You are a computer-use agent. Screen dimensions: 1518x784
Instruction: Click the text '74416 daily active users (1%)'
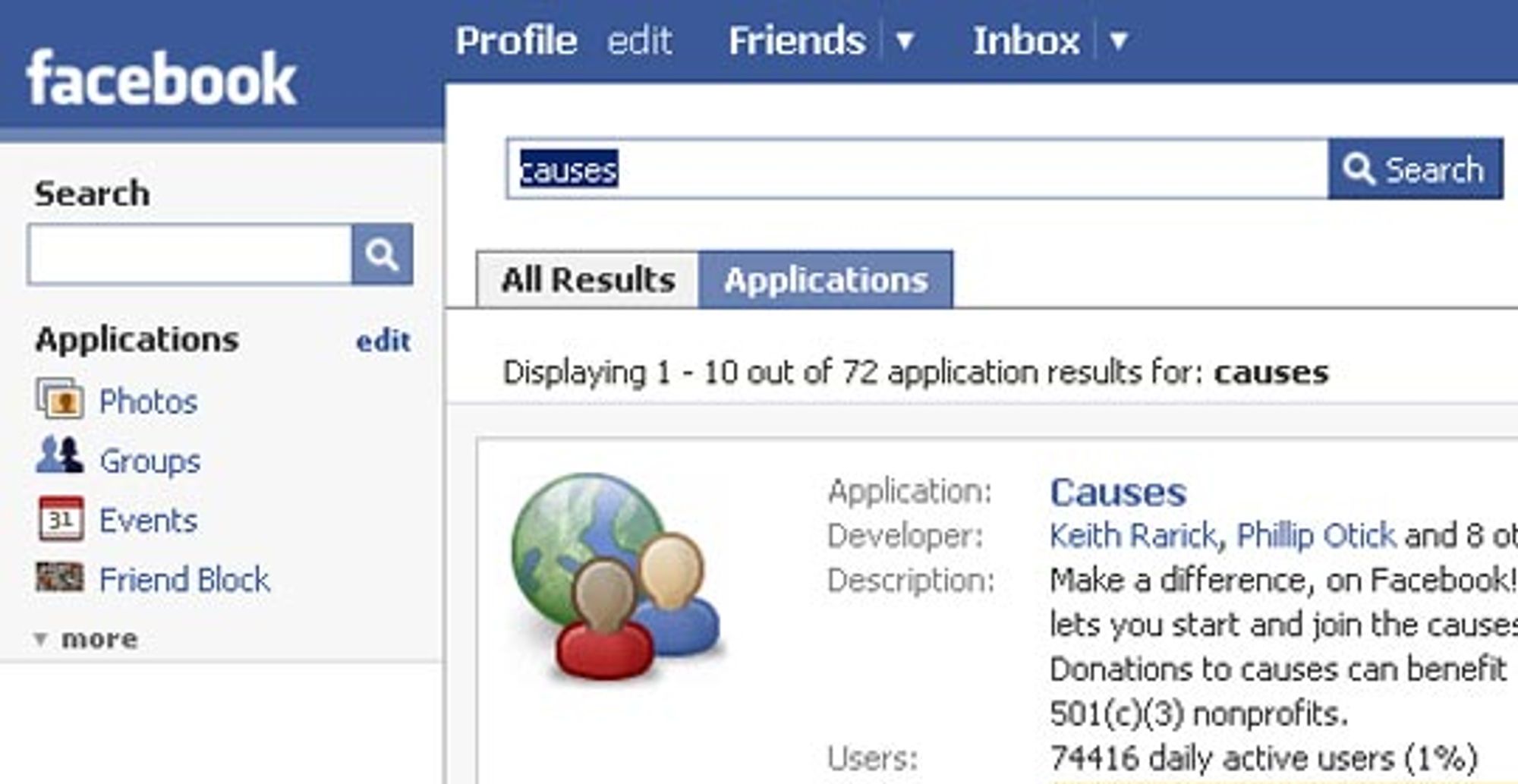[x=1264, y=757]
